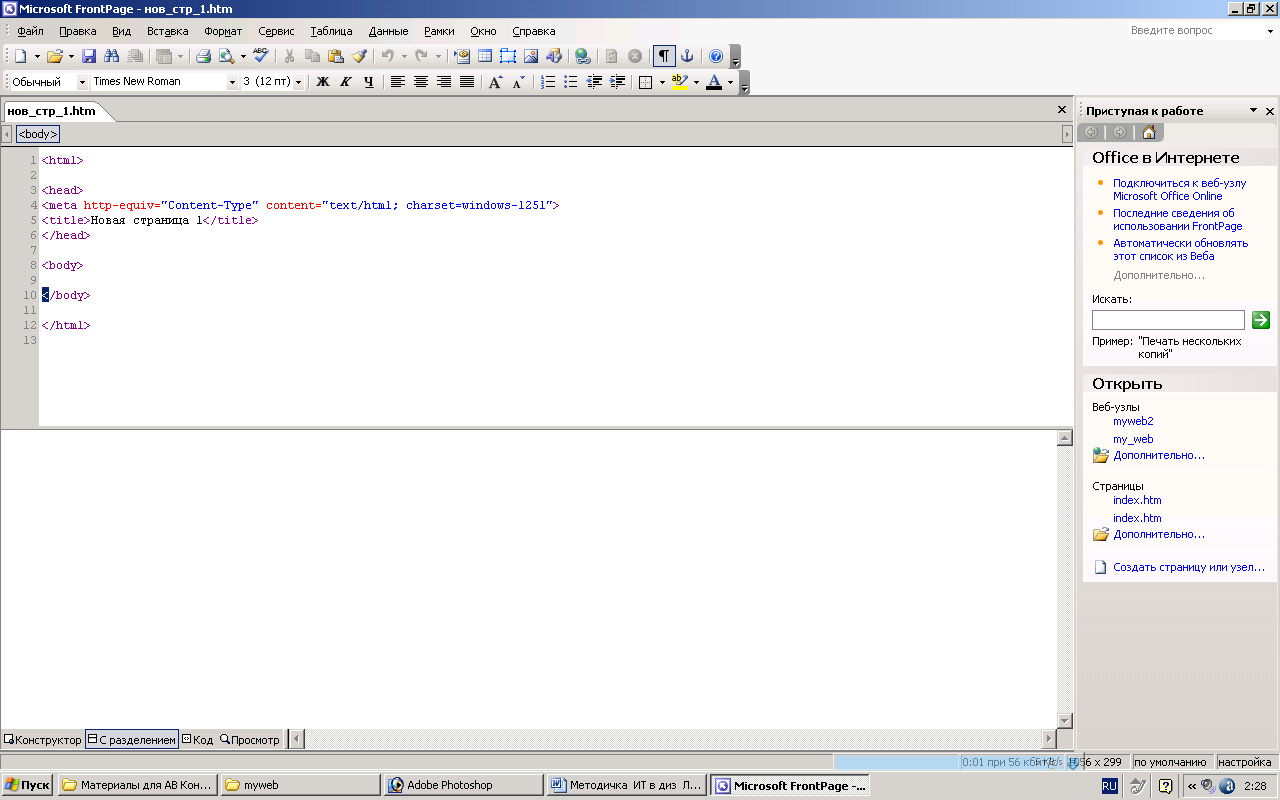The width and height of the screenshot is (1280, 800).
Task: Click Insert Picture from File icon
Action: pos(531,57)
